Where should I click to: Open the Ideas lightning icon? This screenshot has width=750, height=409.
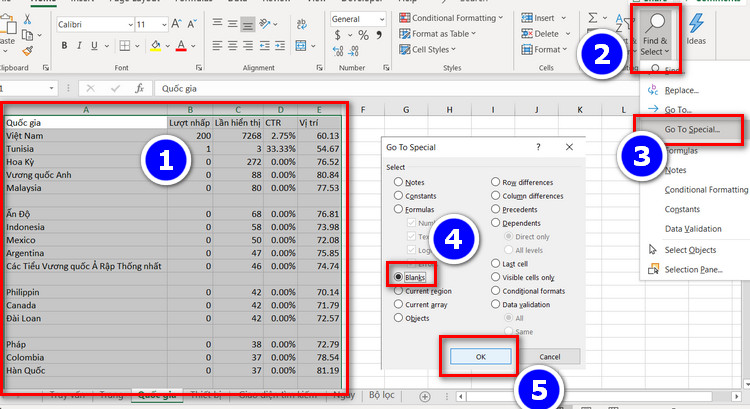[x=696, y=29]
